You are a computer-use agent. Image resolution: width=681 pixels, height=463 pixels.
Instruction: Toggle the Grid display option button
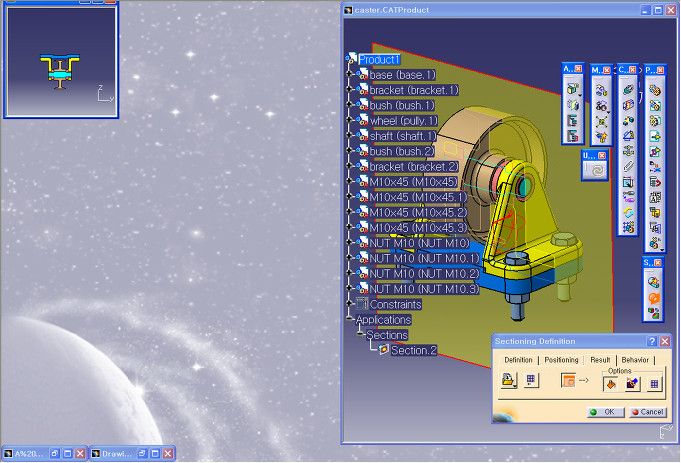654,384
